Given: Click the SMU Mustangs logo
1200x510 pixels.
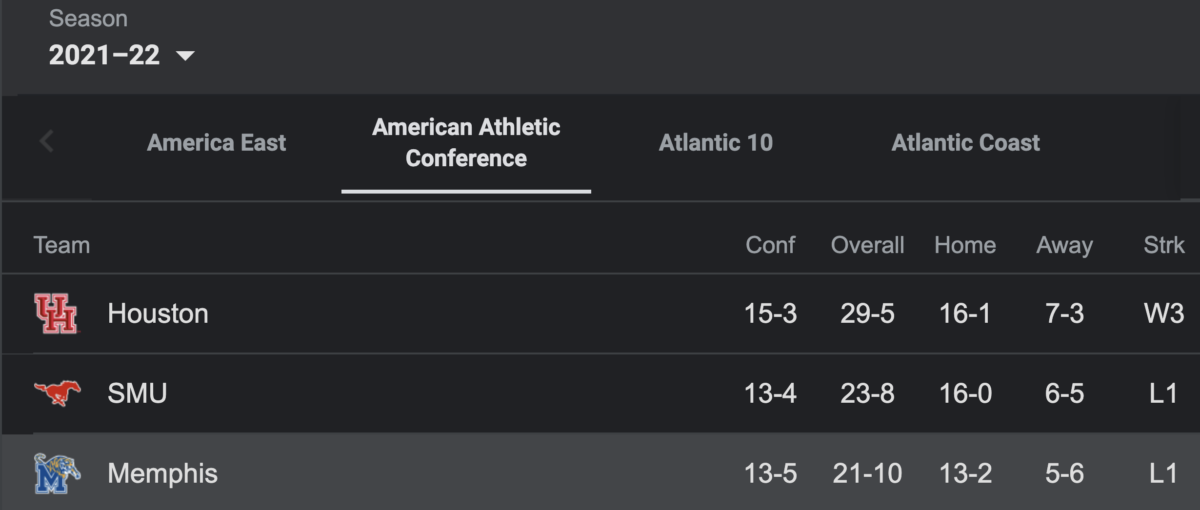Looking at the screenshot, I should pos(56,393).
